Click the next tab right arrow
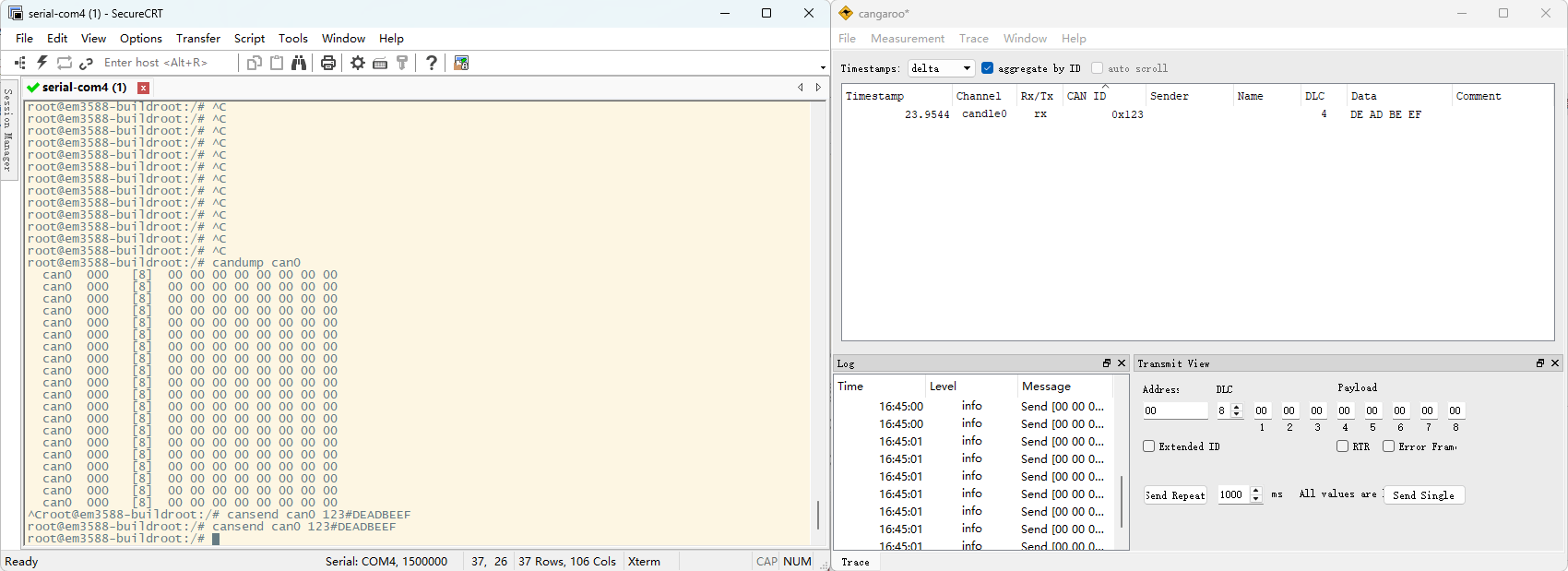 point(817,88)
